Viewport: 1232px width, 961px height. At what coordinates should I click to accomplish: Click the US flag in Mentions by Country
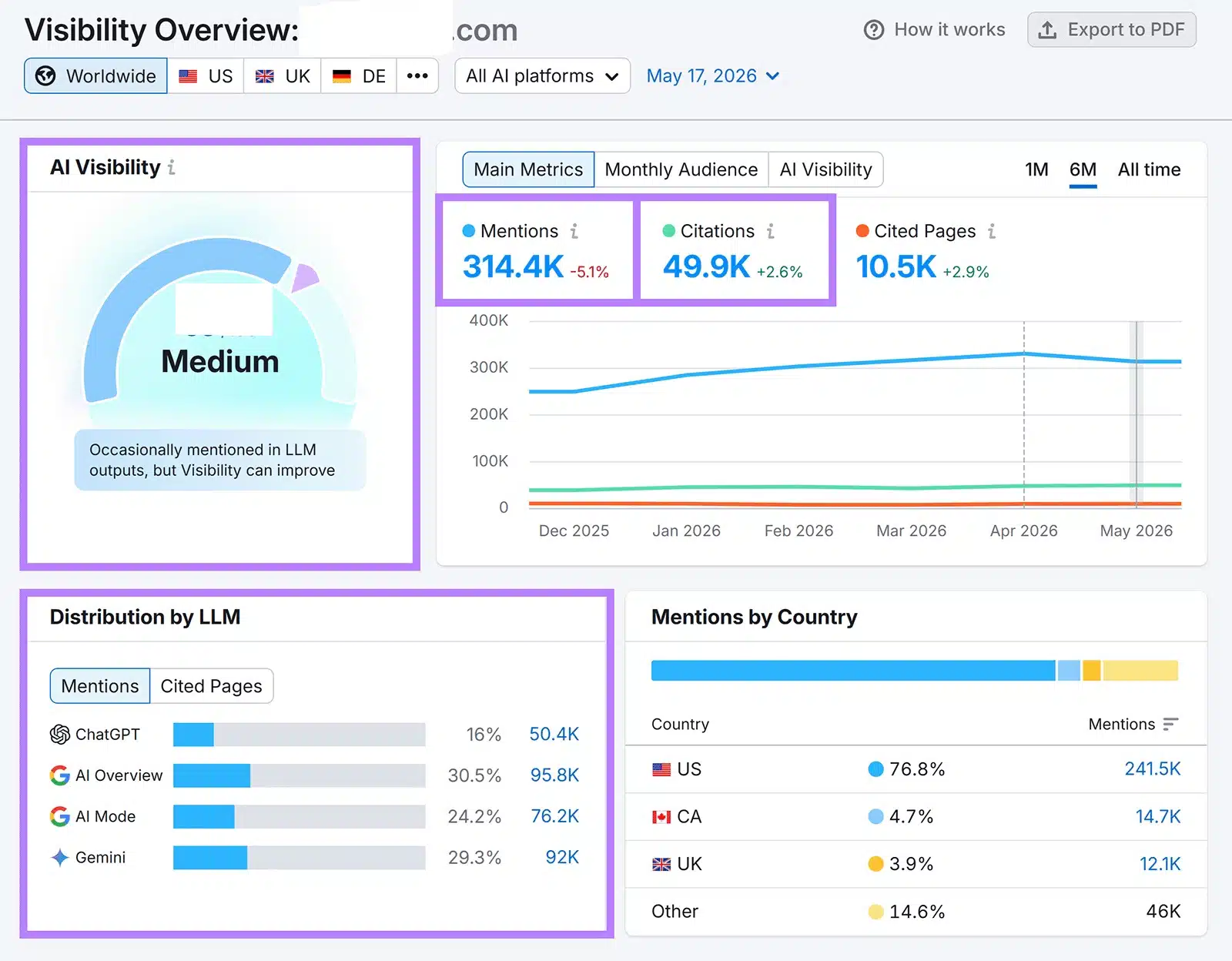tap(661, 769)
